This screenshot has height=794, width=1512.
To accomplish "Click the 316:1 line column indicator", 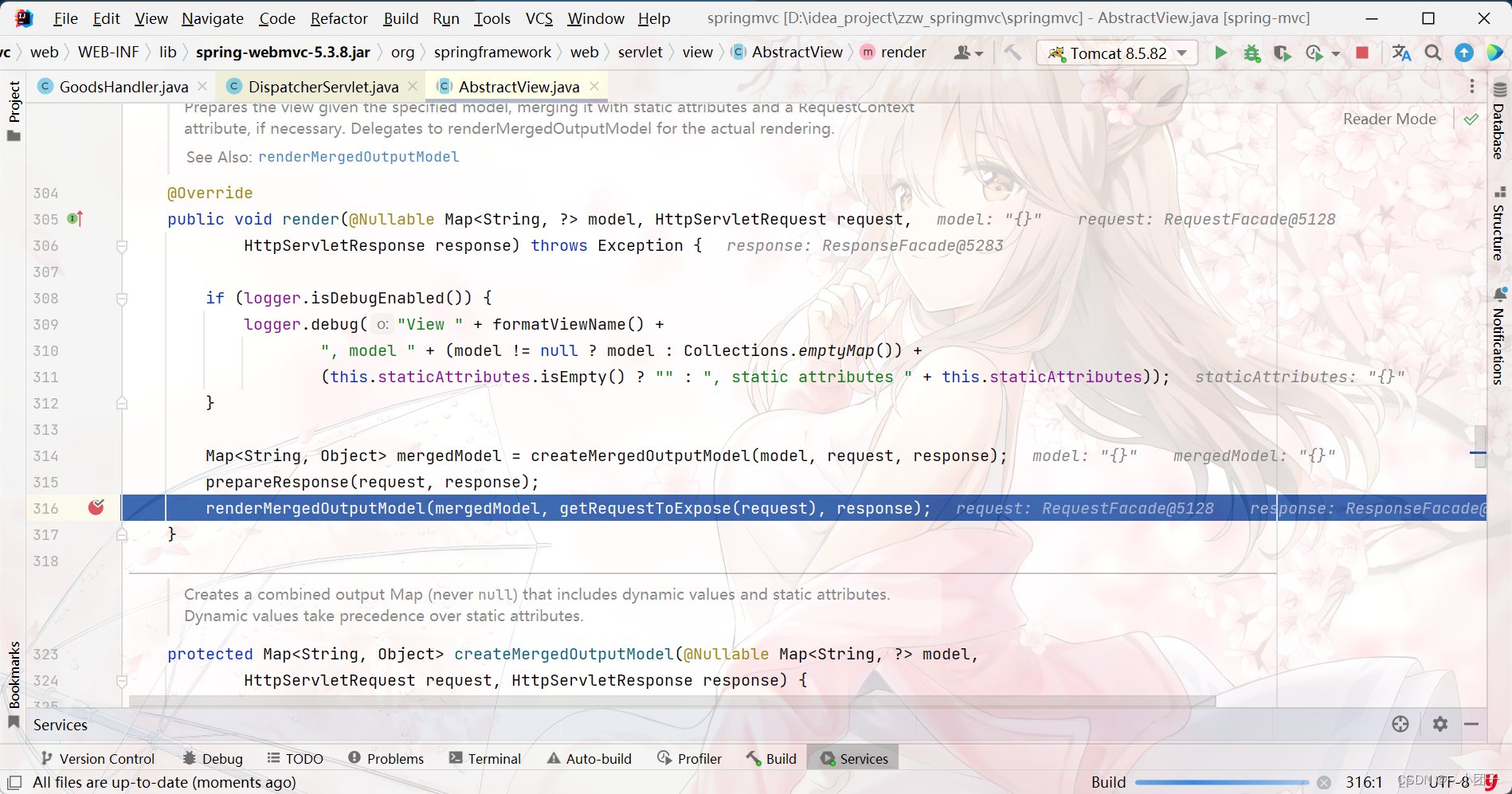I will point(1364,782).
